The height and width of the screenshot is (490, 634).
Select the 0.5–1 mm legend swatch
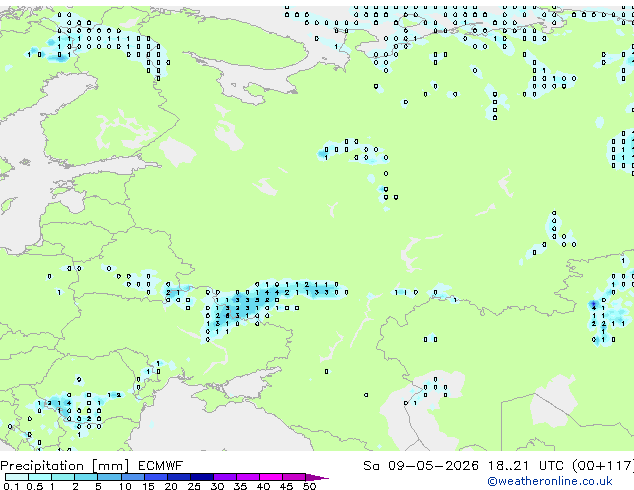[x=40, y=477]
